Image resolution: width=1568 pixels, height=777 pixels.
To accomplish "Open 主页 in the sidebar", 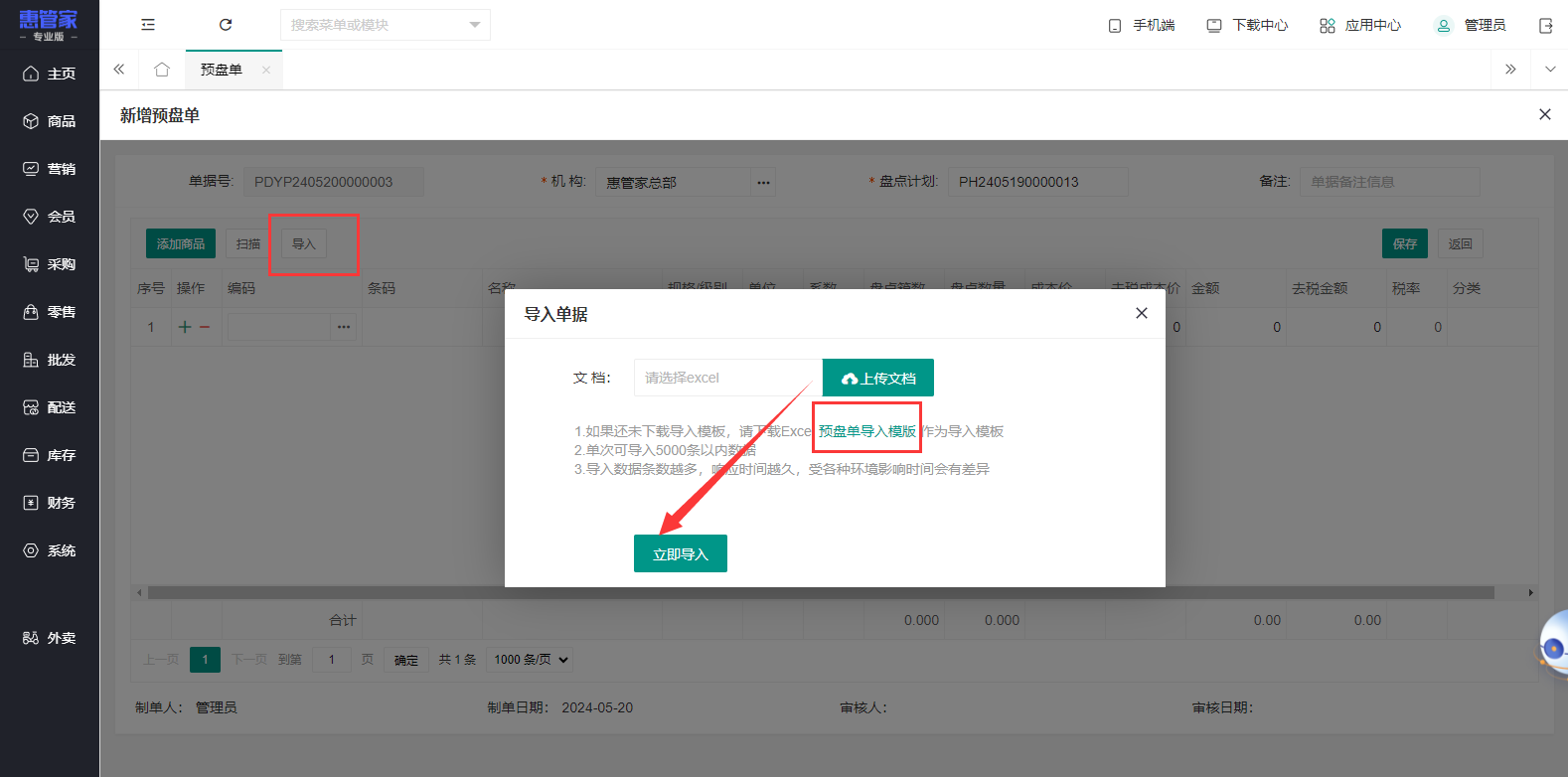I will click(50, 74).
